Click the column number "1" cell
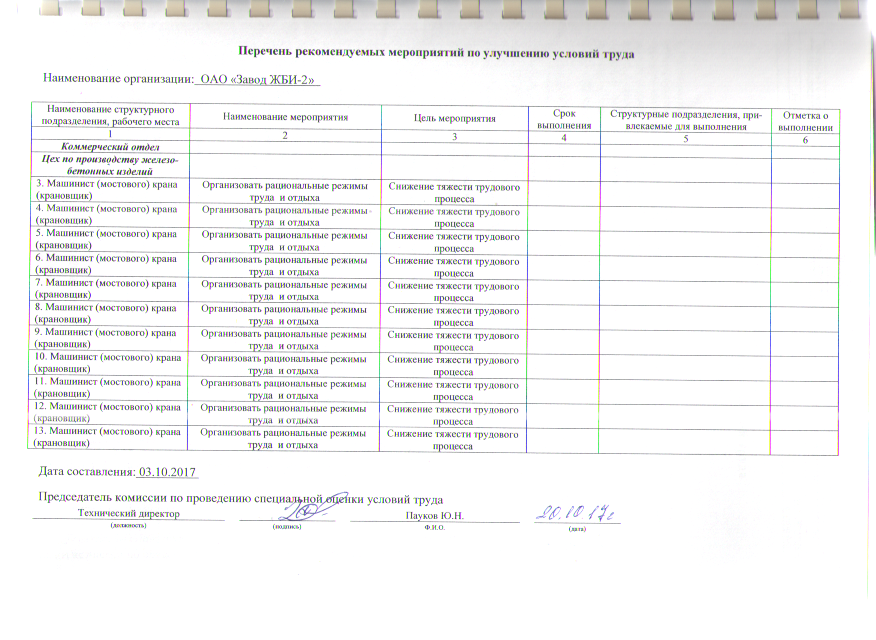Screen dimensions: 876x640 tap(111, 134)
